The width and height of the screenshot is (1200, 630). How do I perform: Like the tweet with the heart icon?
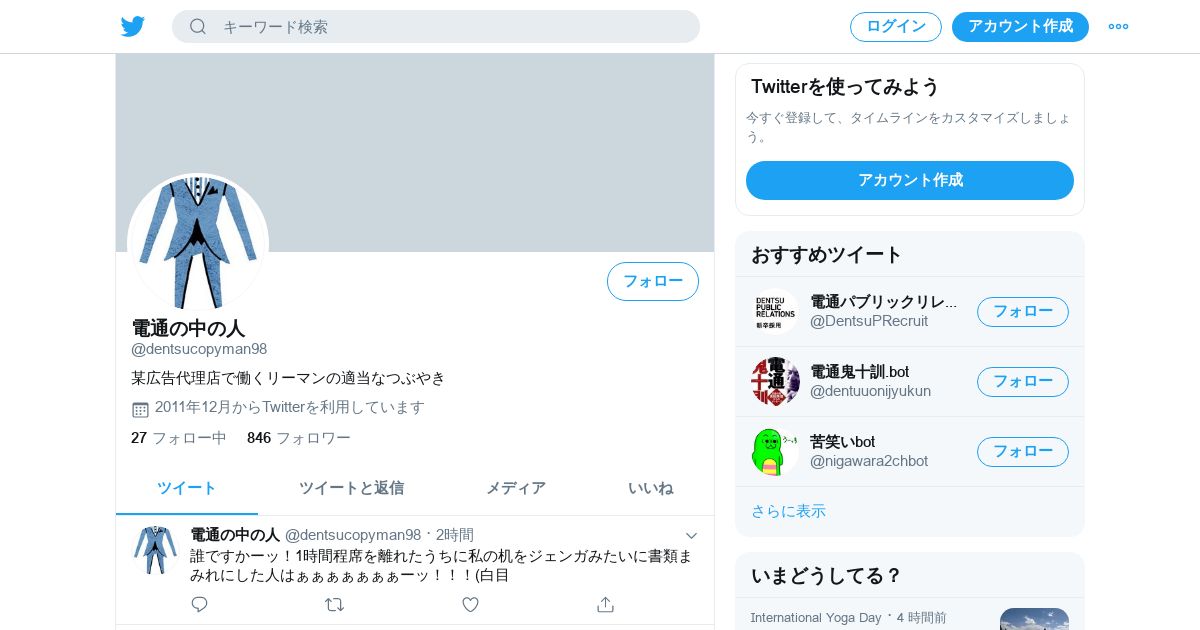pyautogui.click(x=470, y=604)
